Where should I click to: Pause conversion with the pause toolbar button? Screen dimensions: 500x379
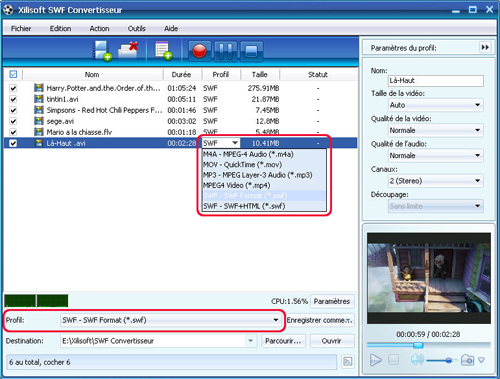[226, 51]
